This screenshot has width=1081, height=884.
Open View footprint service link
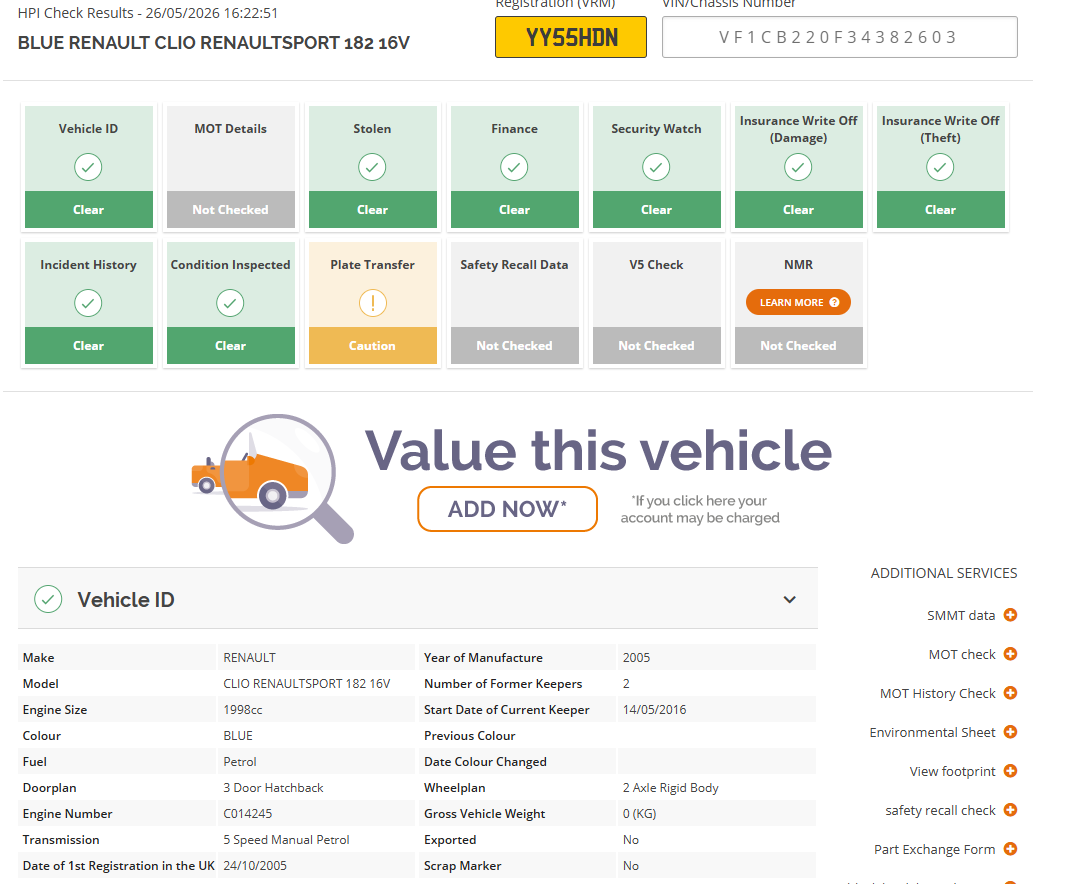click(952, 772)
